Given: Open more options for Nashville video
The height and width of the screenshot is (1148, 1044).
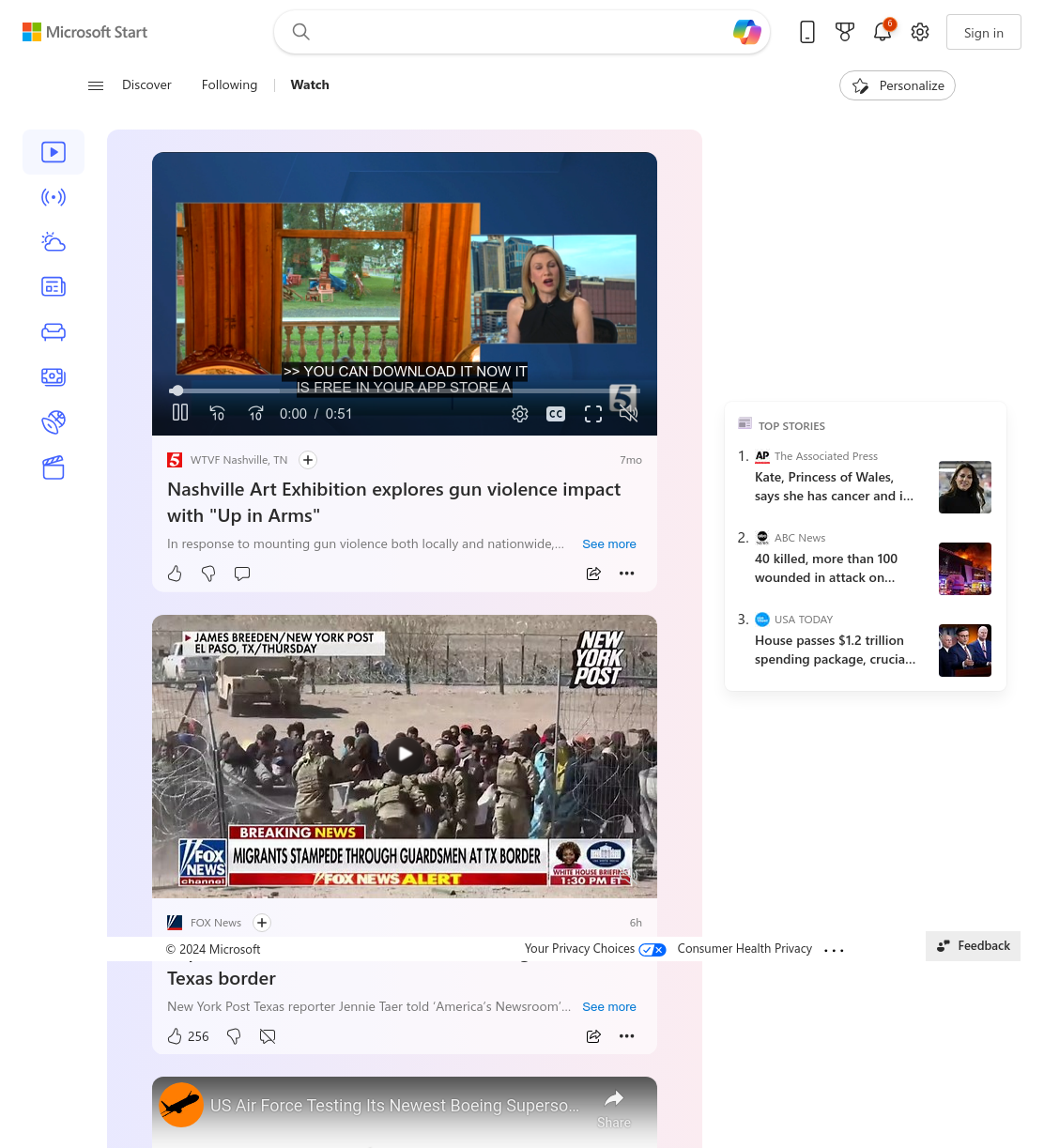Looking at the screenshot, I should click(x=627, y=574).
